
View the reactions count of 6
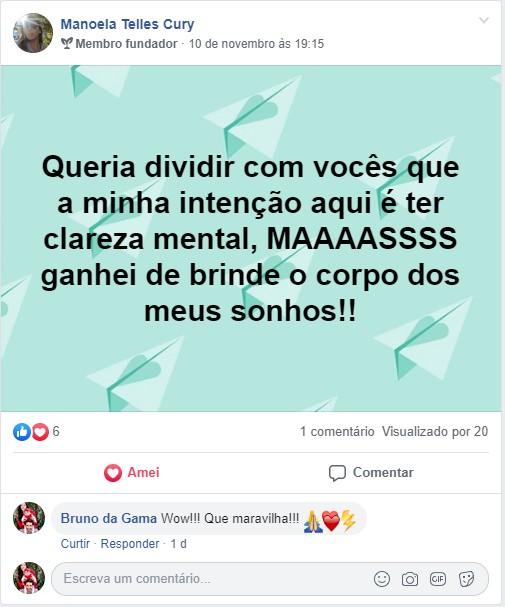pyautogui.click(x=56, y=431)
